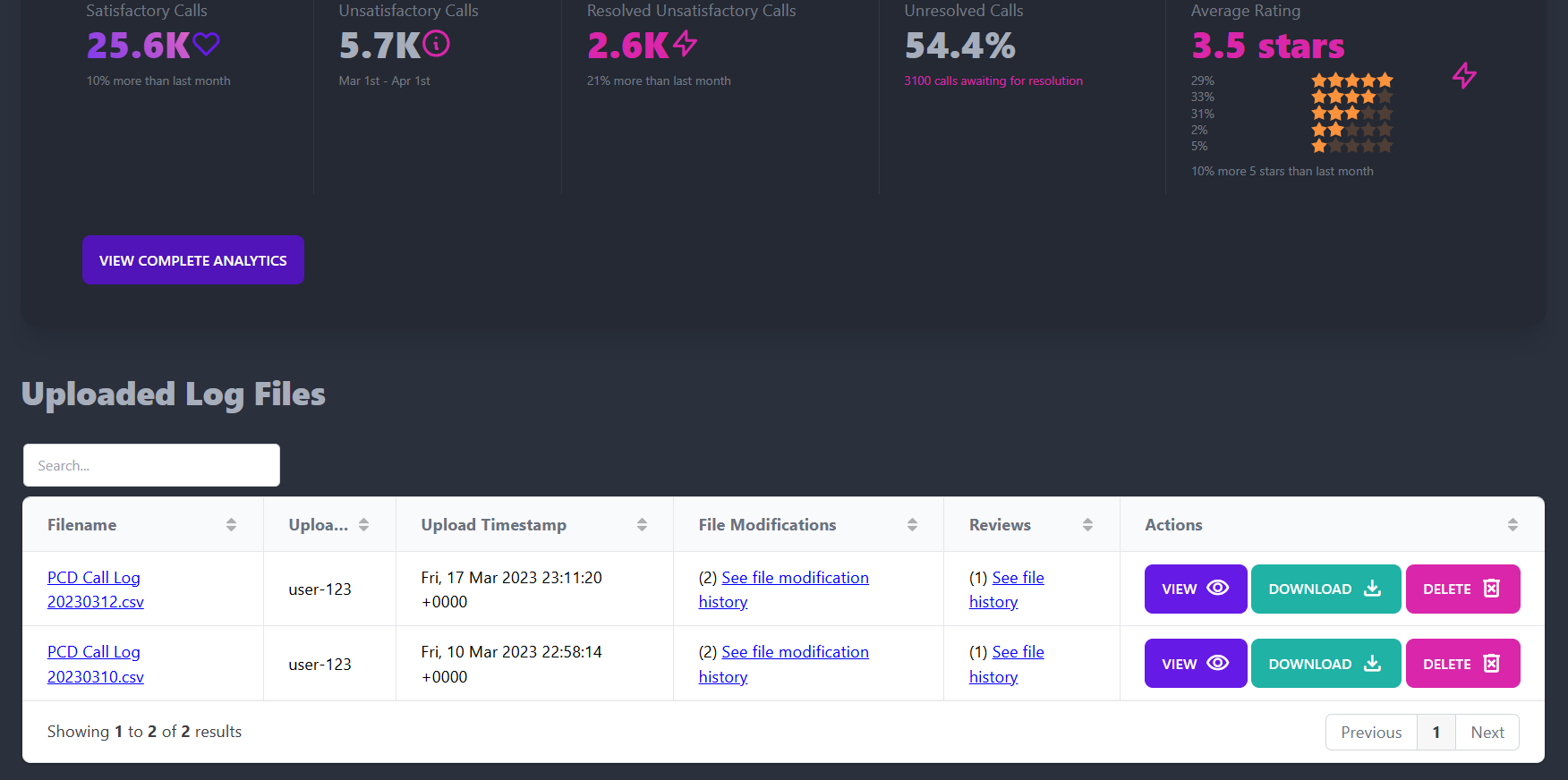Viewport: 1568px width, 780px height.
Task: Sort by Upload Timestamp column arrows
Action: [x=642, y=525]
